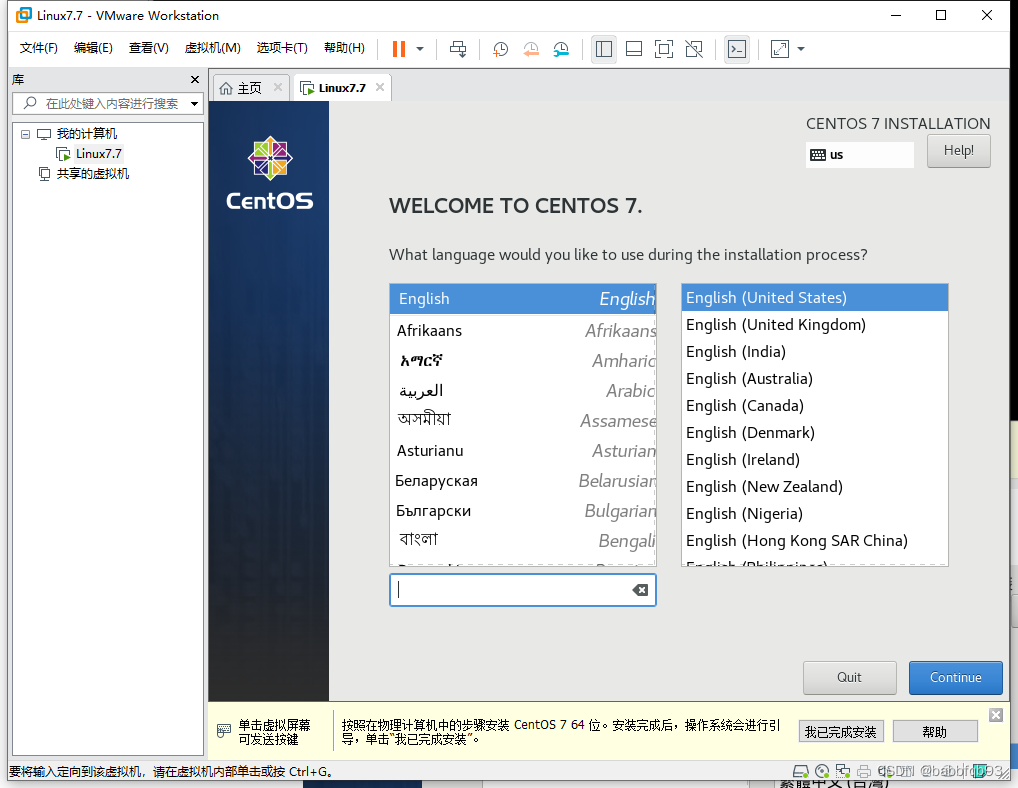The width and height of the screenshot is (1018, 788).
Task: Open the 查看(V) menu
Action: point(148,48)
